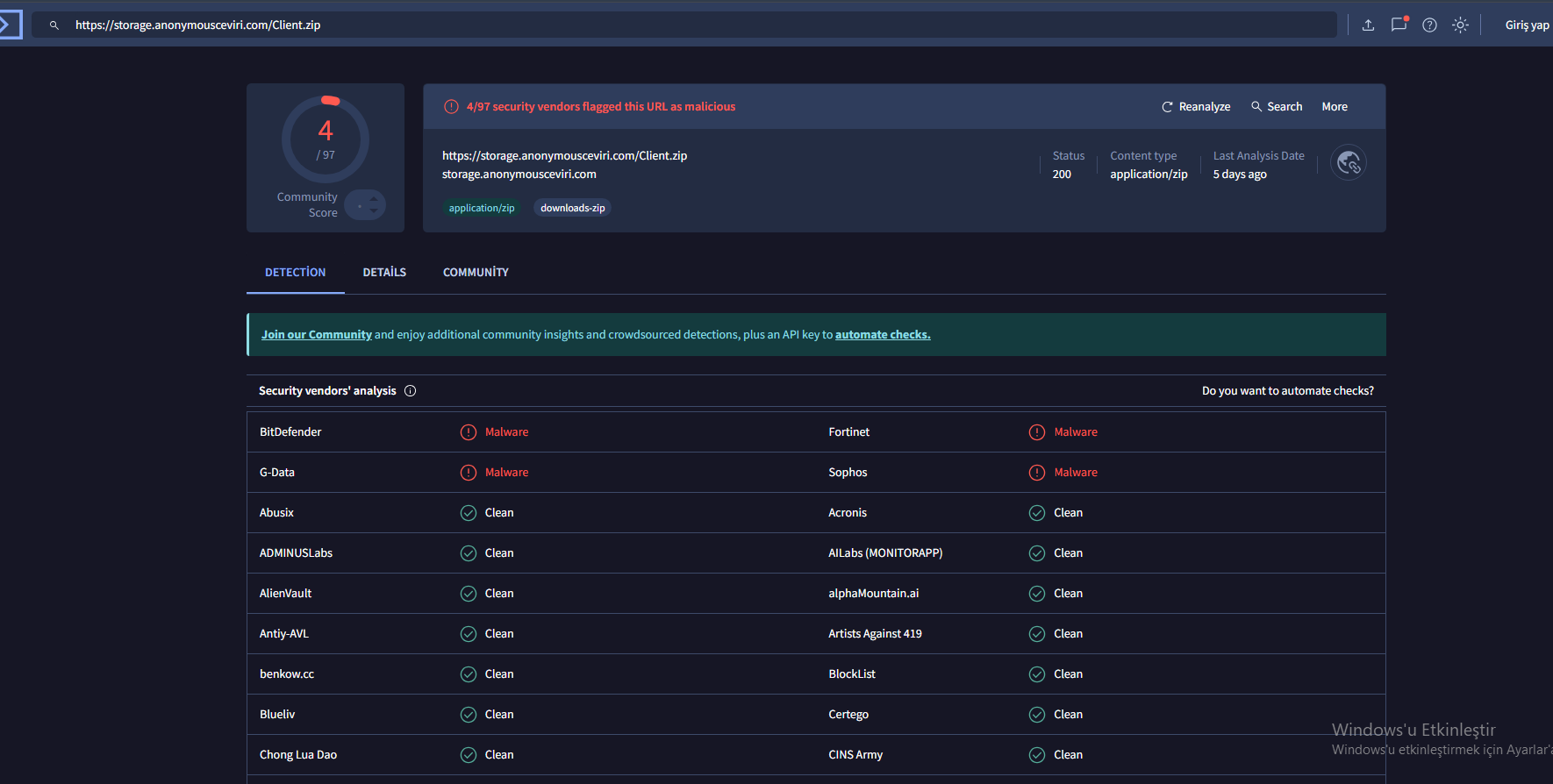Select the application/zip tag
Viewport: 1553px width, 784px height.
(482, 208)
